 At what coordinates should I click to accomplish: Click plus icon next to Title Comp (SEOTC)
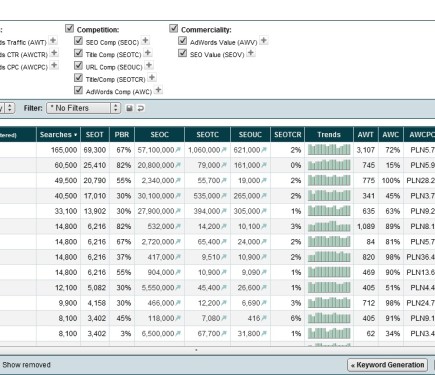pos(148,53)
